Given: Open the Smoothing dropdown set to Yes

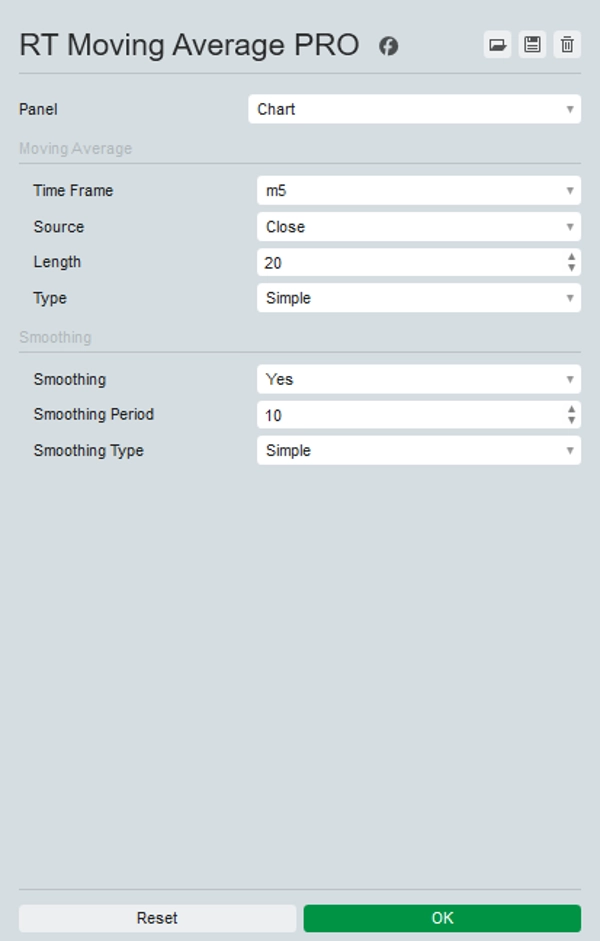Looking at the screenshot, I should [417, 379].
